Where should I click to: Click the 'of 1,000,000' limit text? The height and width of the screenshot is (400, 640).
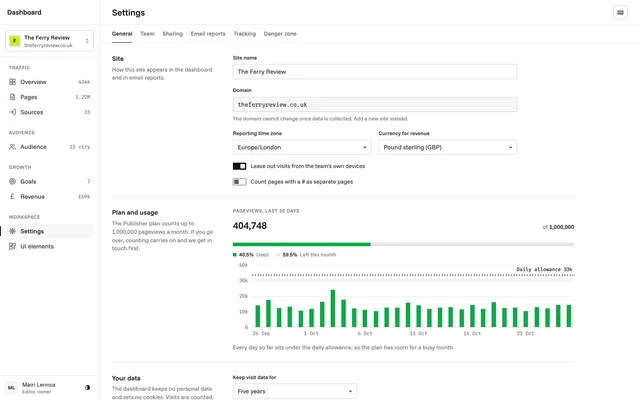tap(558, 227)
